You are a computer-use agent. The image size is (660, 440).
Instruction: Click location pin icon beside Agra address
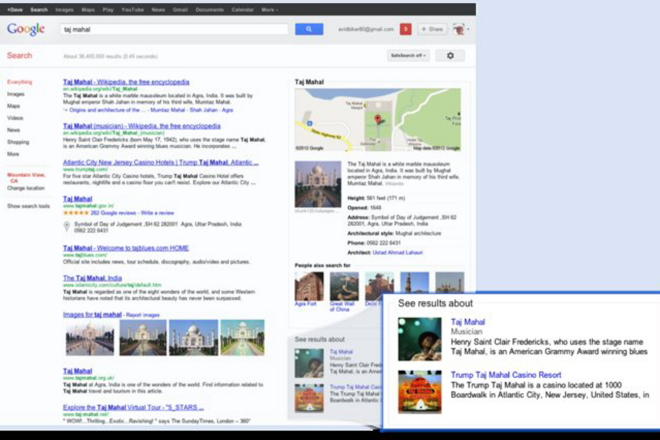click(67, 227)
